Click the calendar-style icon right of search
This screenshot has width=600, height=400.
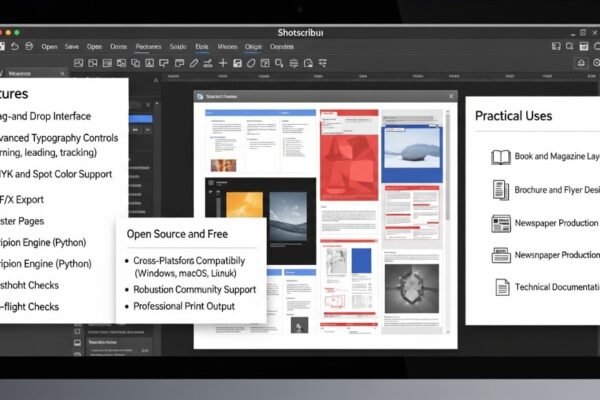[x=584, y=46]
